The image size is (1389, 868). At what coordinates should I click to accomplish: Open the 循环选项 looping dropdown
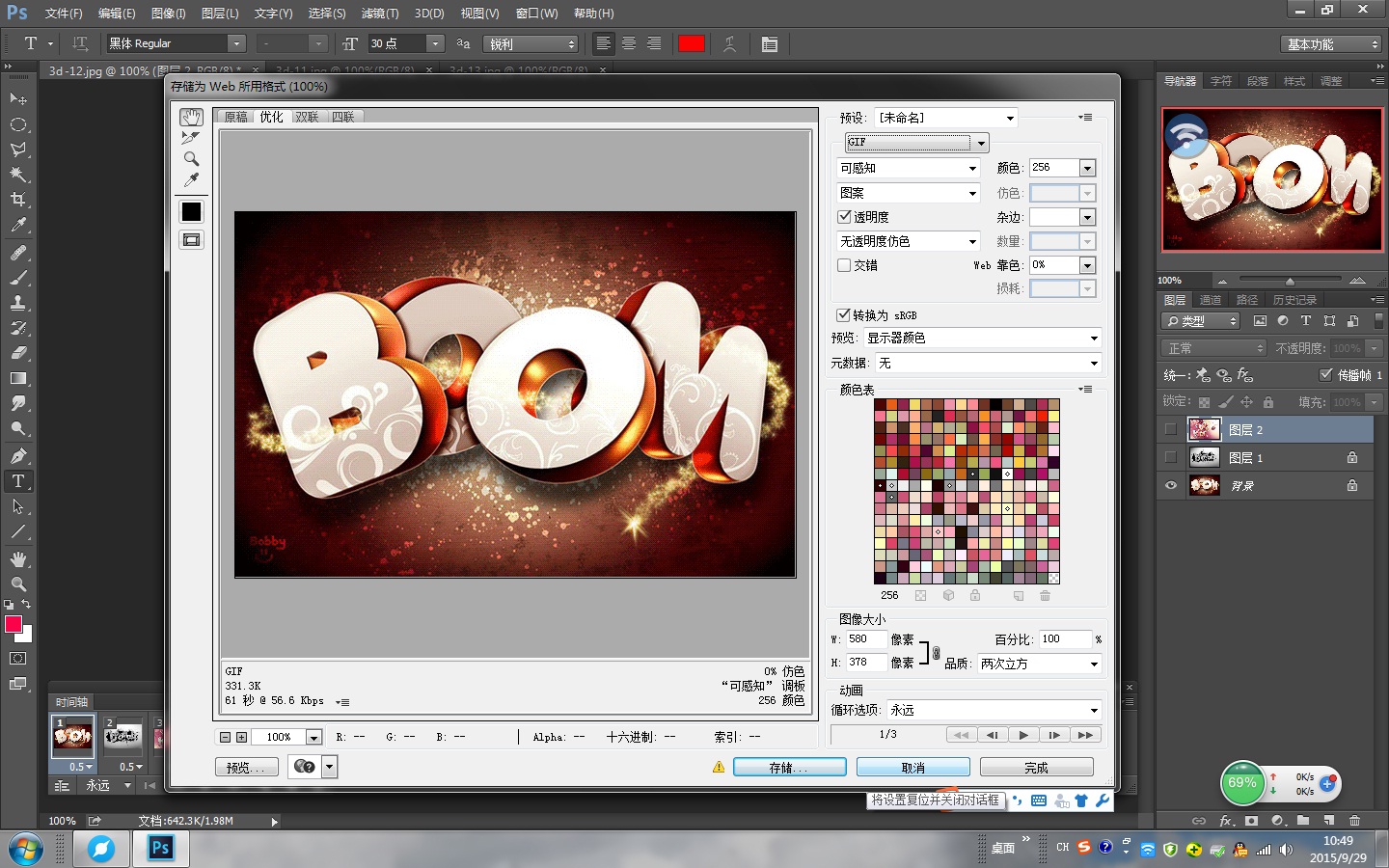click(x=994, y=710)
